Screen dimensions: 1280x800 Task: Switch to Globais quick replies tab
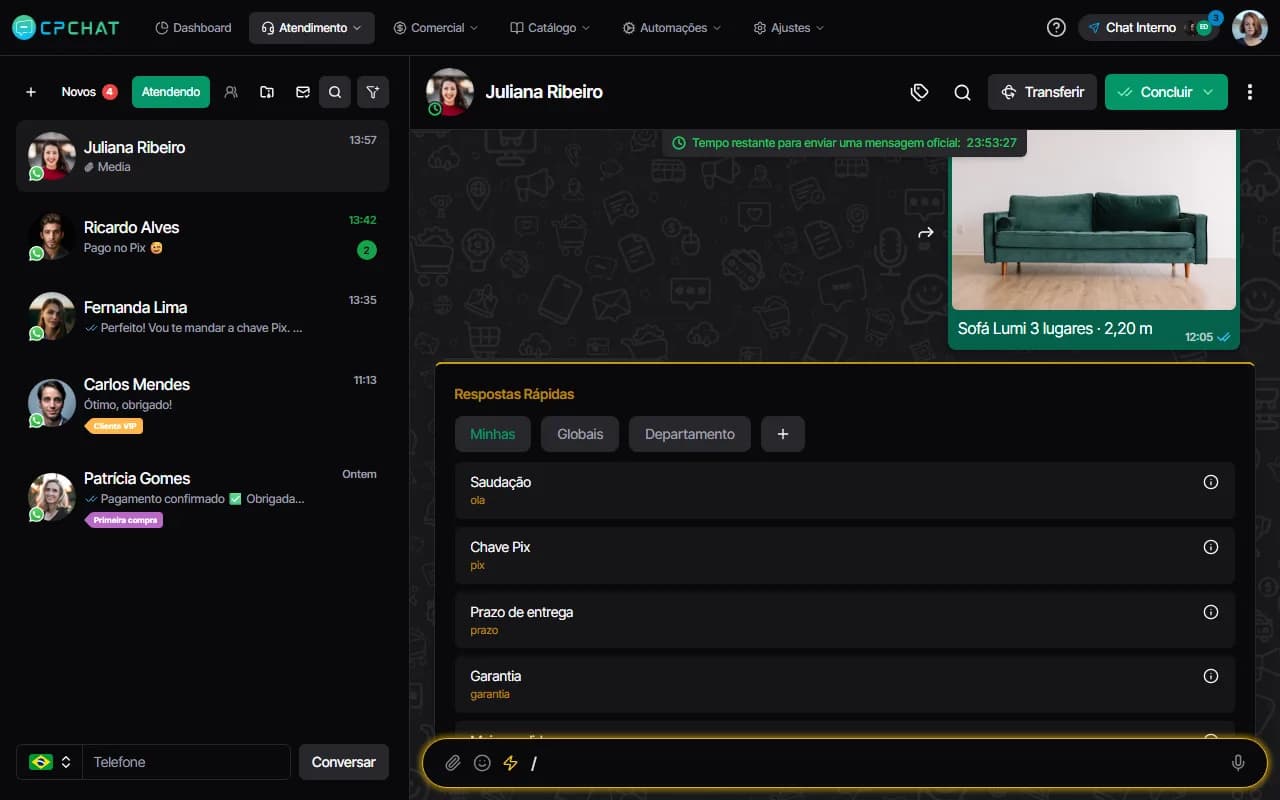(580, 434)
